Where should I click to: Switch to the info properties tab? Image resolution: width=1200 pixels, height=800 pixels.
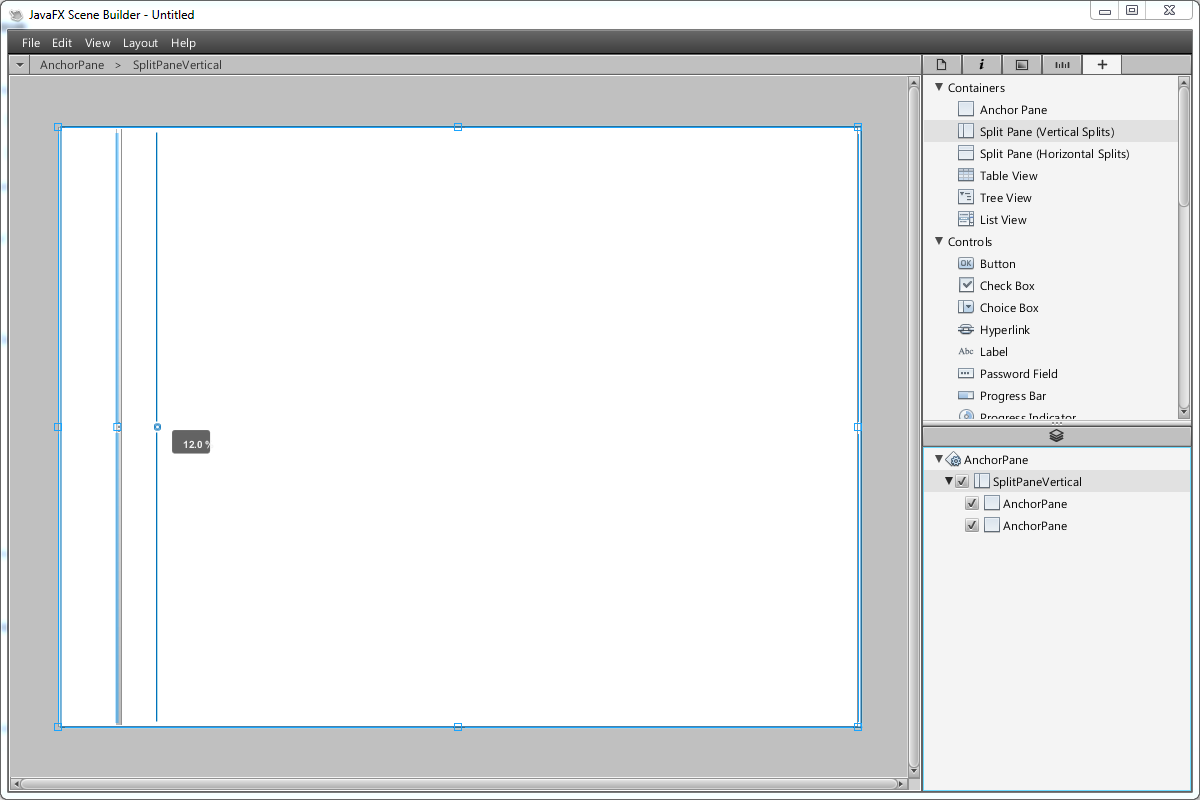[x=981, y=64]
